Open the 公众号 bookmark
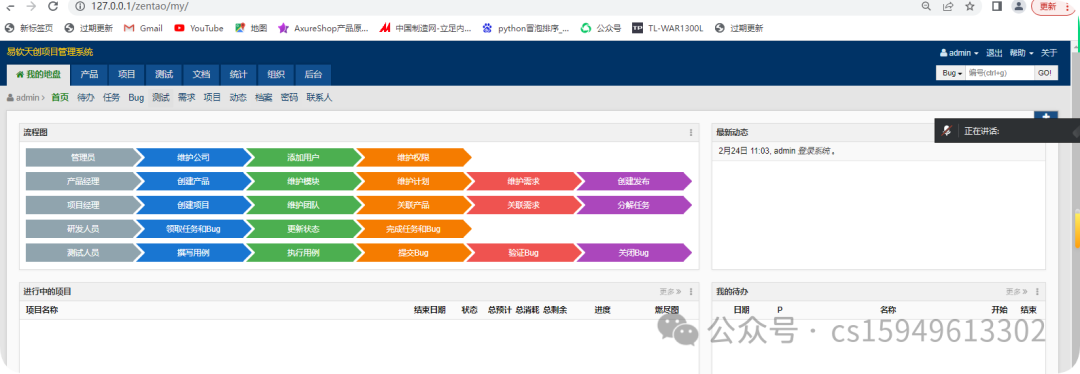 tap(601, 28)
